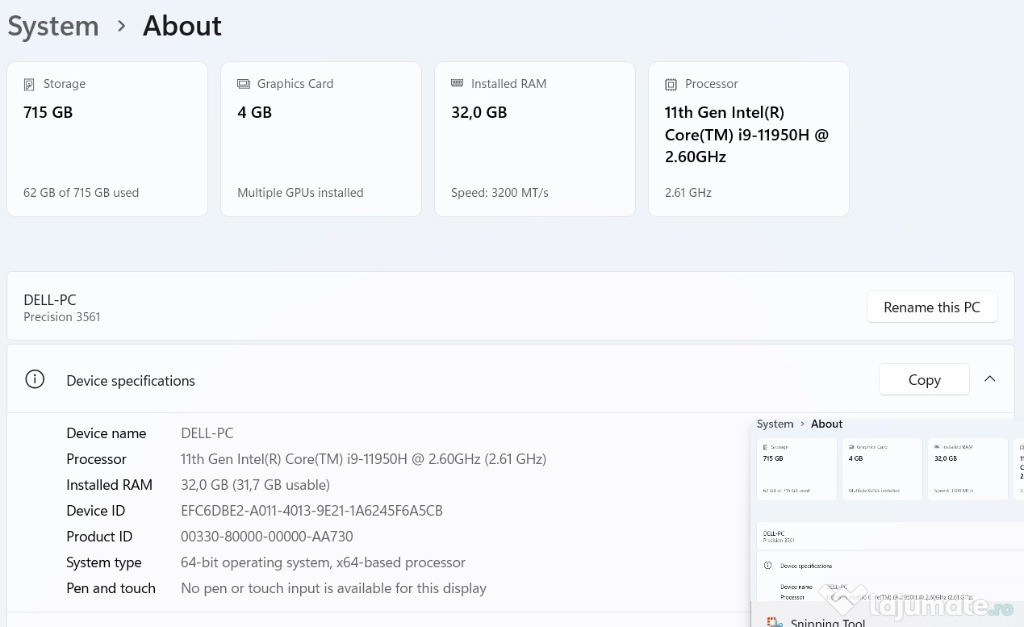Click the 'Device name' label
This screenshot has width=1024, height=627.
pos(106,433)
